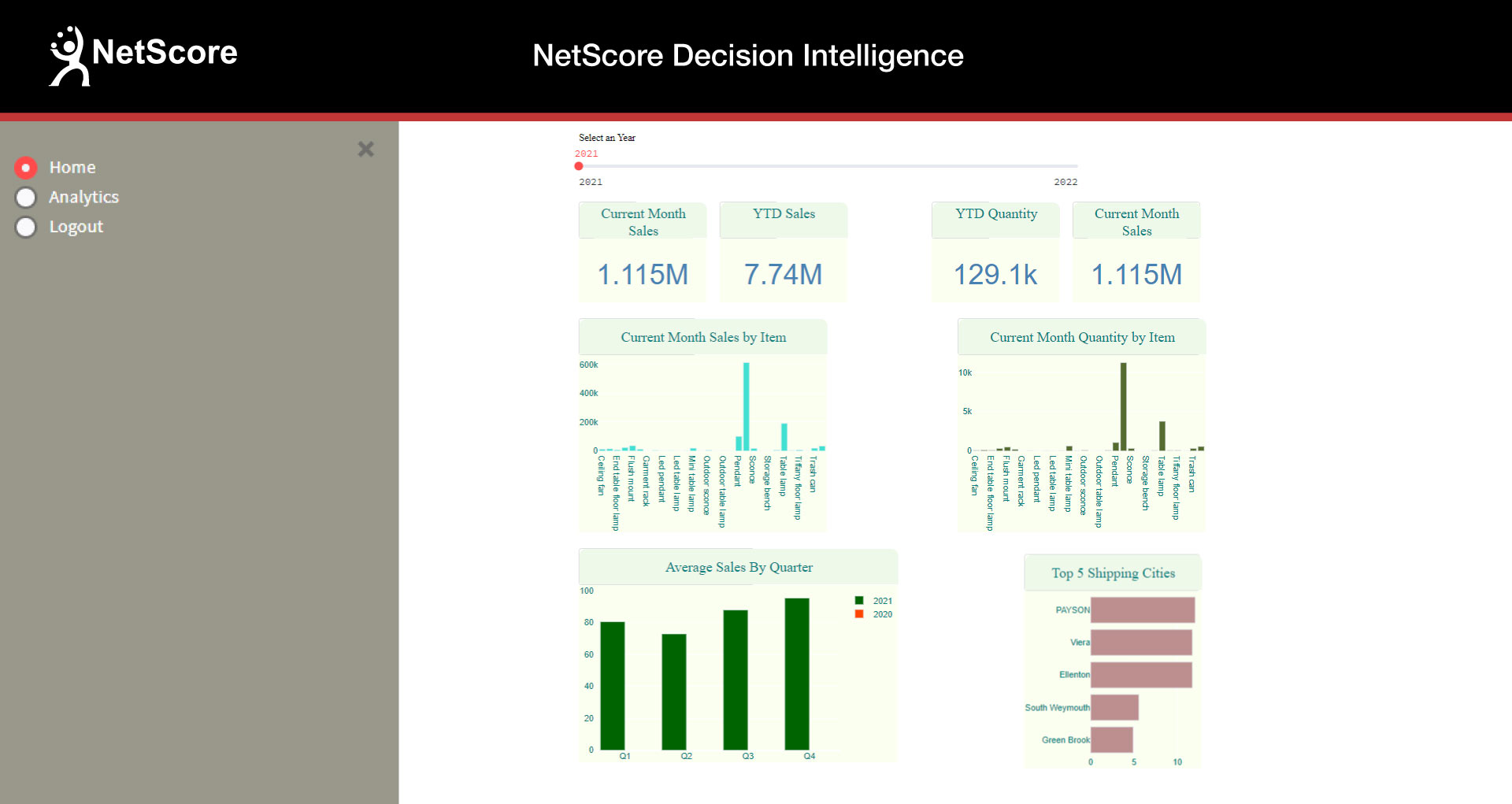The height and width of the screenshot is (804, 1512).
Task: Click Top 5 Shipping Cities heading
Action: tap(1113, 573)
